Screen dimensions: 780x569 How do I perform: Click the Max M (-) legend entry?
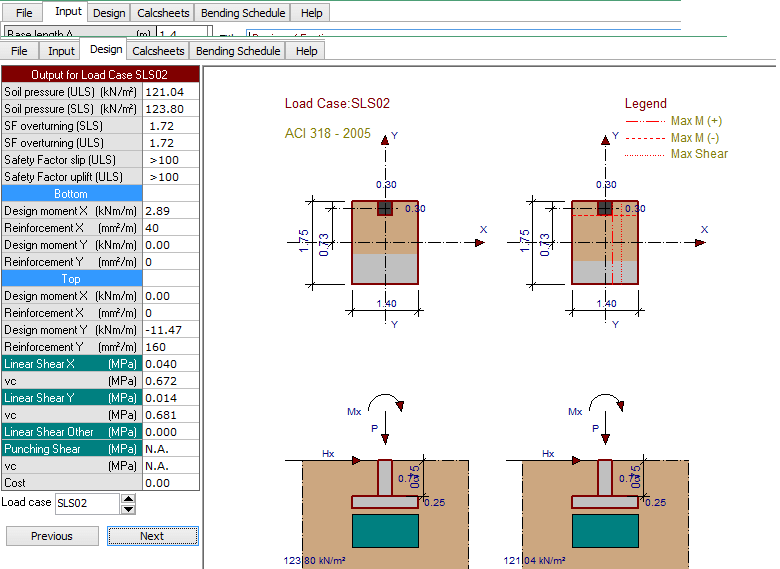tap(694, 138)
